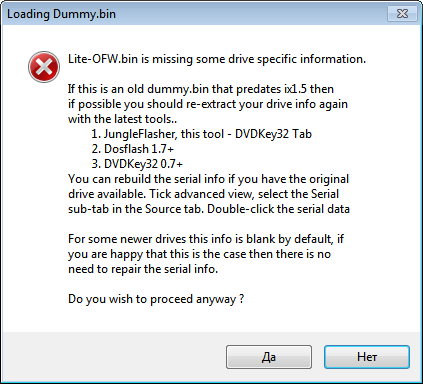
Task: Select the 'DVDKey32 0.7+' list item
Action: (x=137, y=164)
